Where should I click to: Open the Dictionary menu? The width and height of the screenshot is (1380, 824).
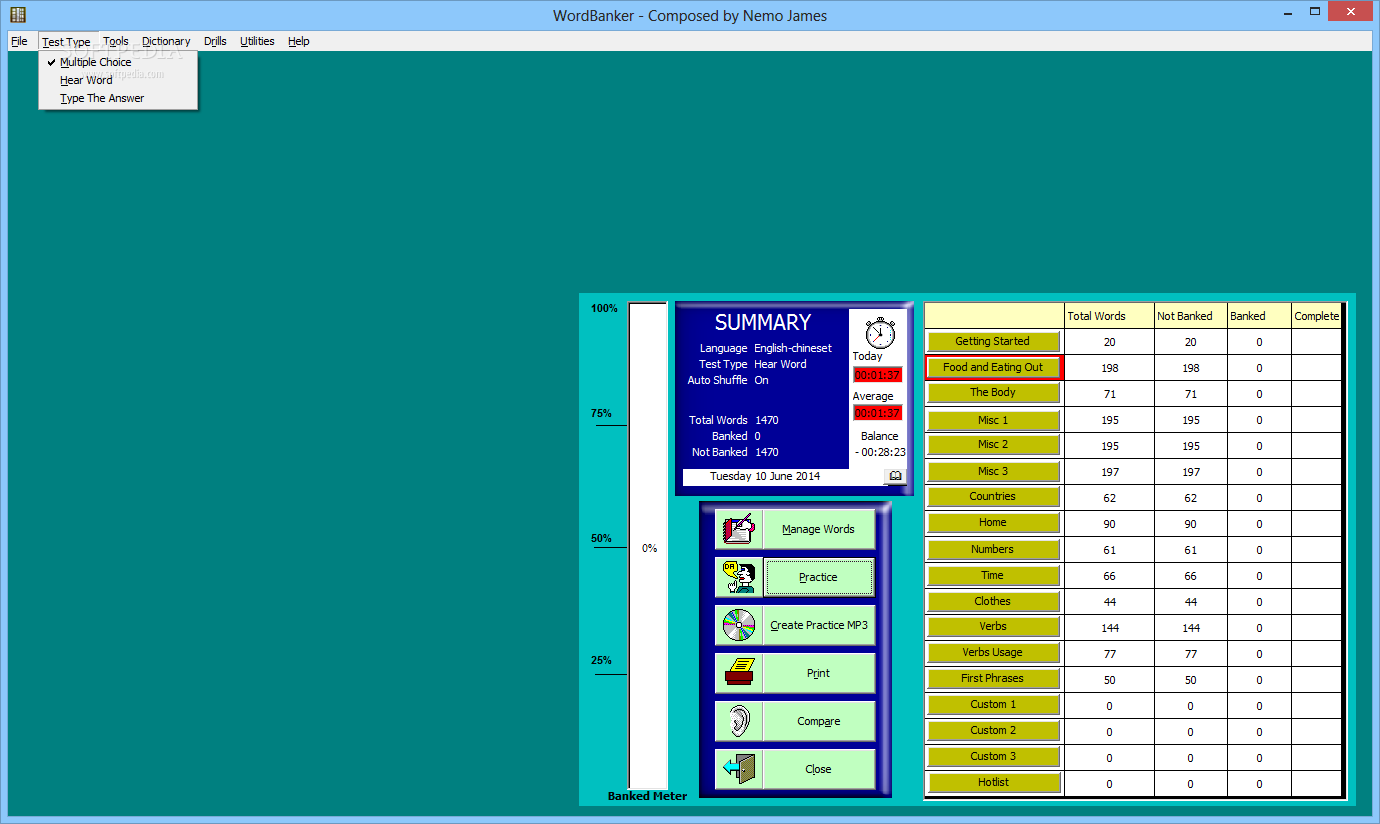[x=166, y=41]
